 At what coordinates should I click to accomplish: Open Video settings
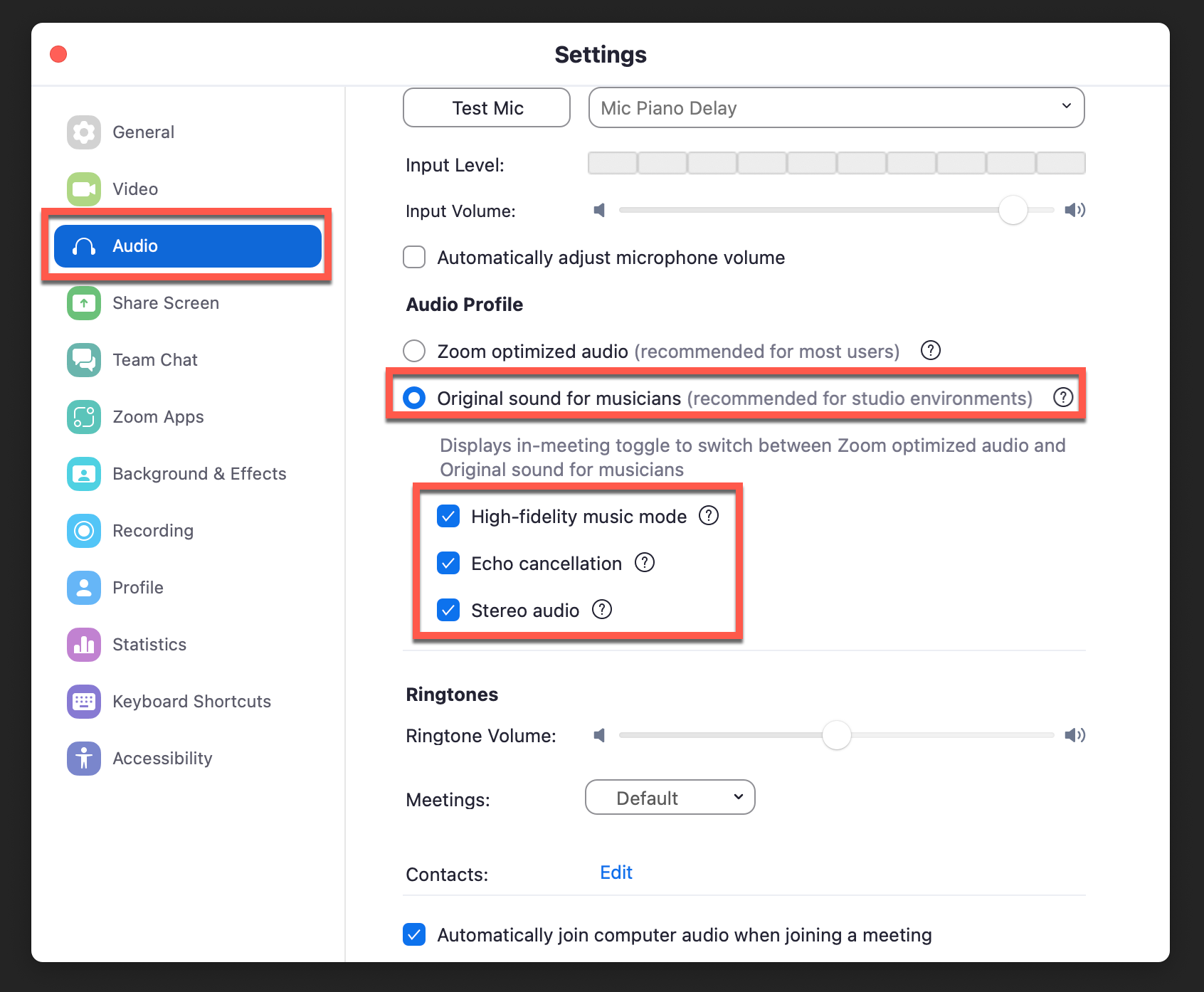point(188,189)
